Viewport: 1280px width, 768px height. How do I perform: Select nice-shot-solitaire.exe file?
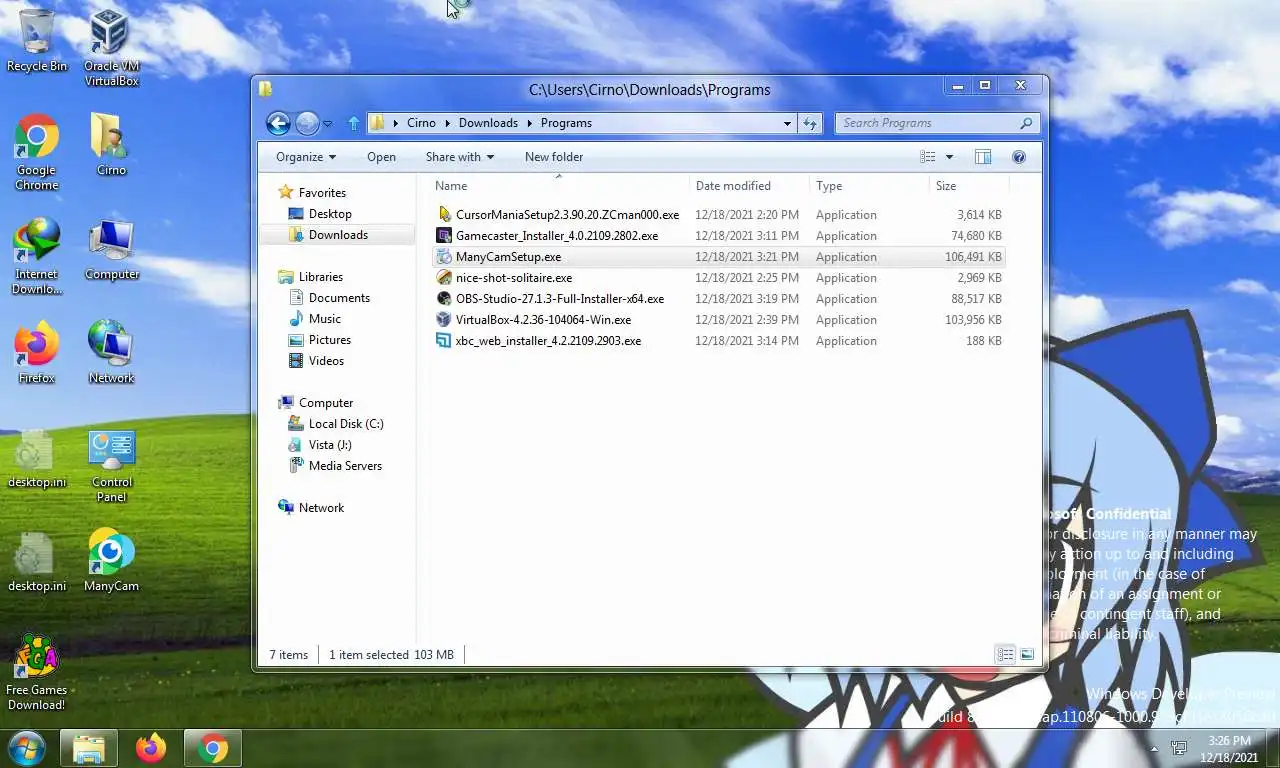pos(718,278)
